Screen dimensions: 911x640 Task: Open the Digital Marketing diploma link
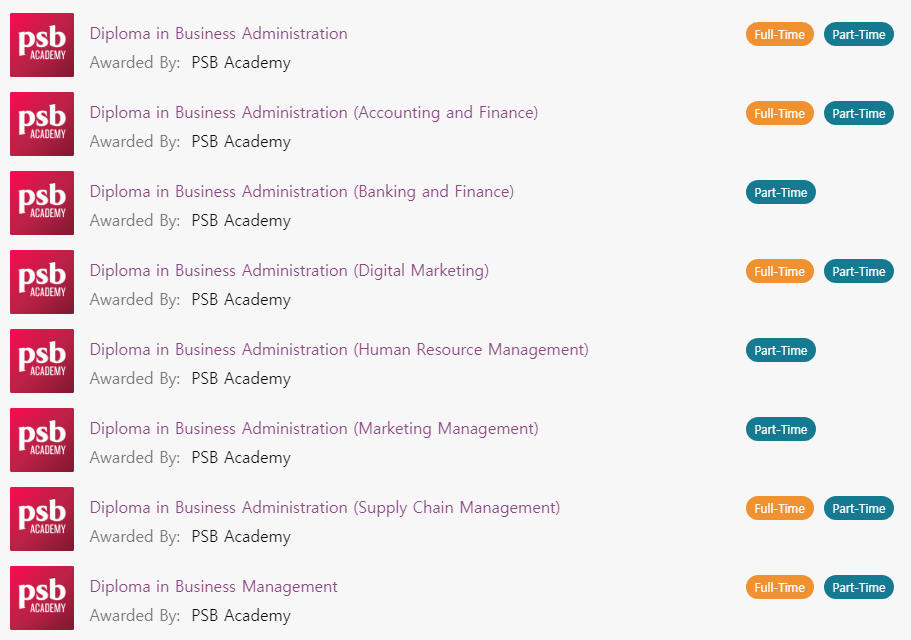tap(289, 271)
